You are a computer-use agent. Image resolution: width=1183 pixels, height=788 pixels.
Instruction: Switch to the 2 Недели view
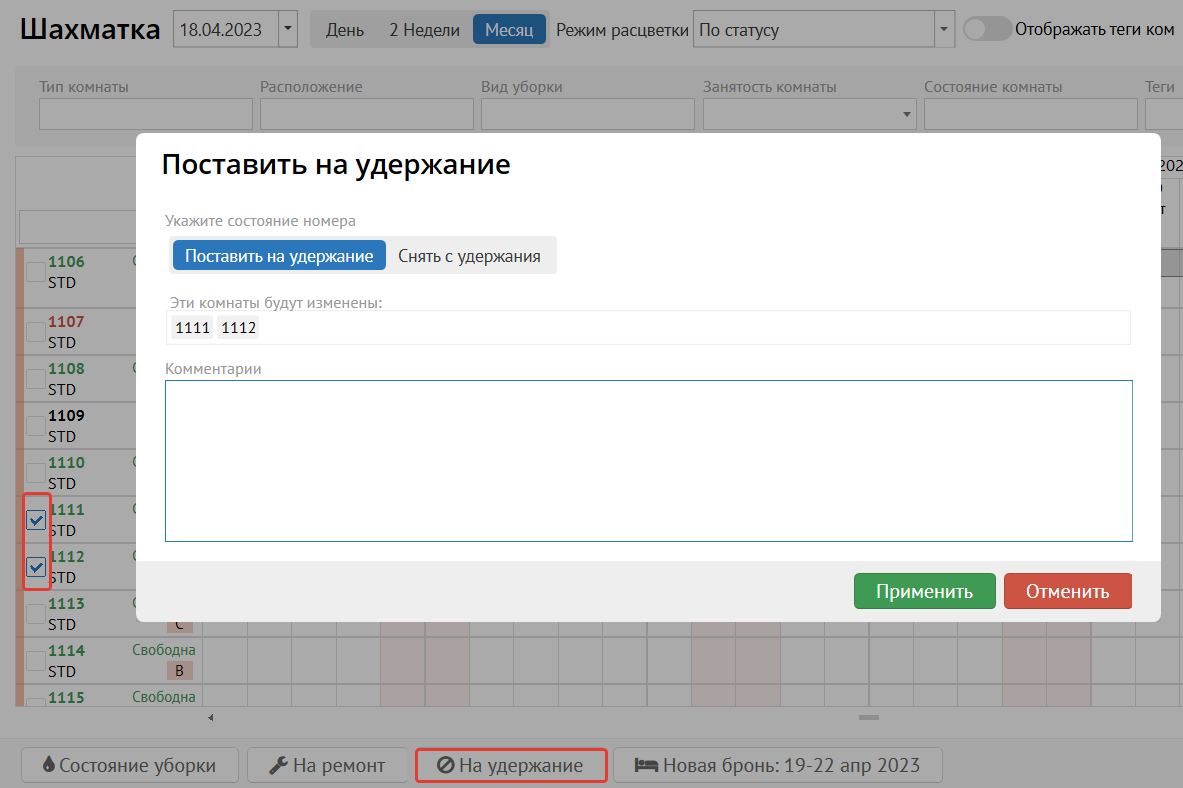(424, 30)
